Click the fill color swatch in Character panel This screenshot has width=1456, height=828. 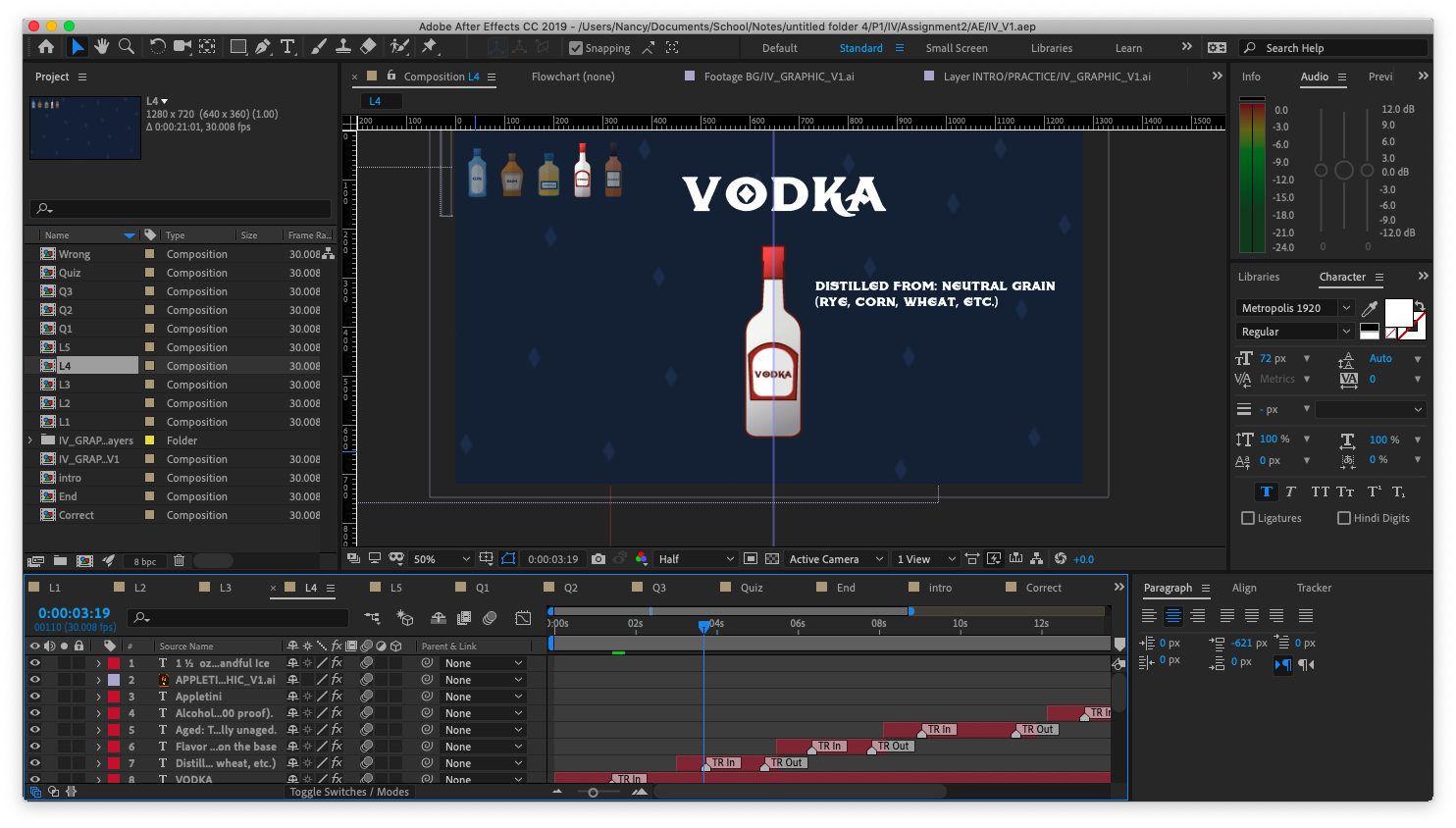point(1400,312)
